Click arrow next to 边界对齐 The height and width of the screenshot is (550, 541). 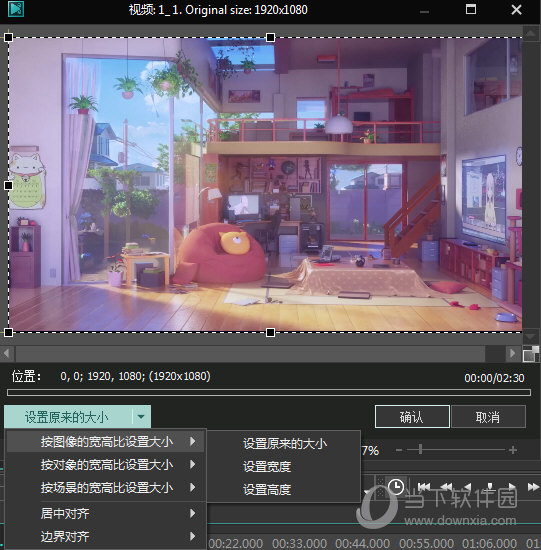(x=192, y=536)
